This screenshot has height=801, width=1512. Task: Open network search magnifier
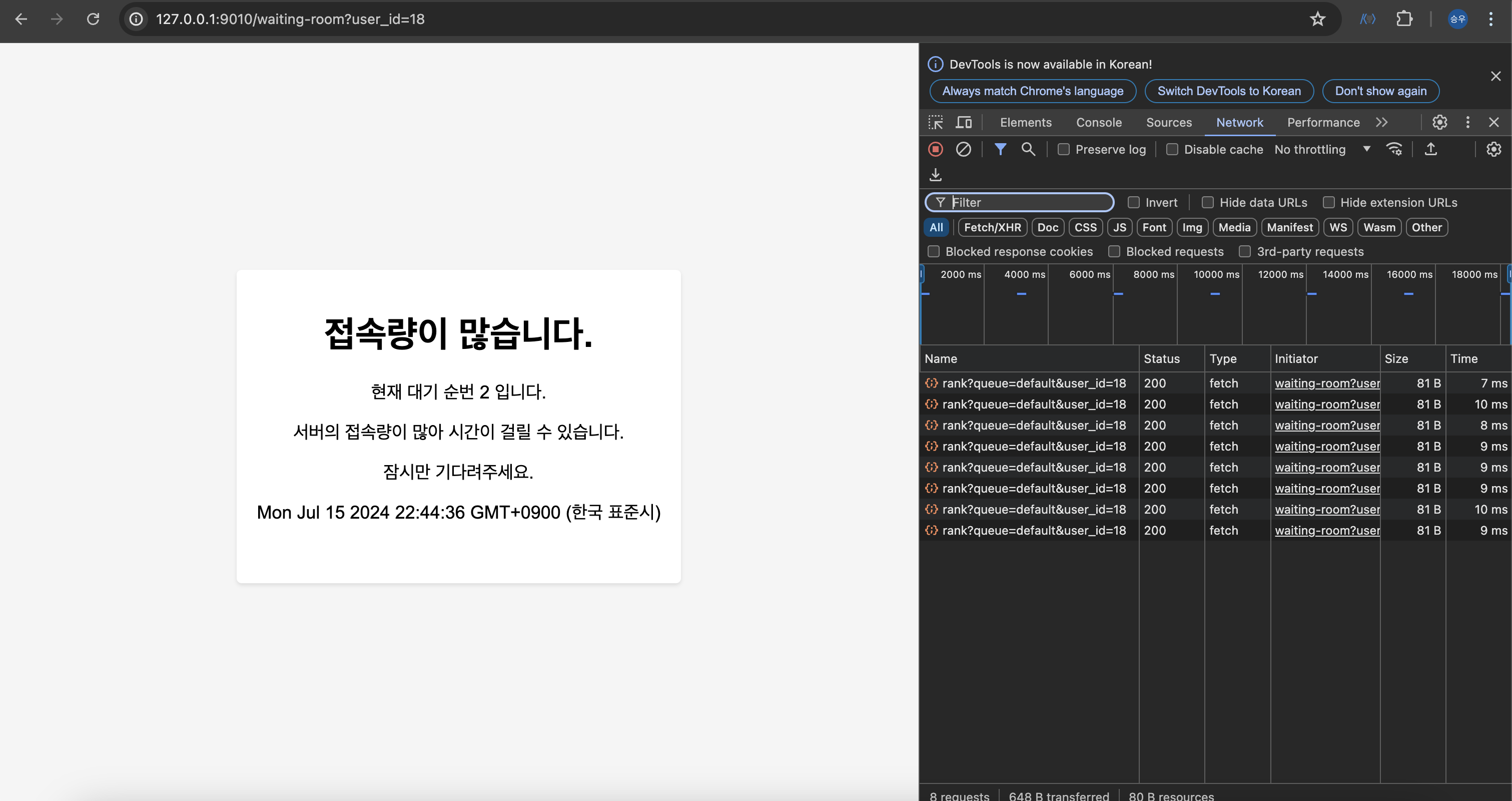click(1028, 149)
